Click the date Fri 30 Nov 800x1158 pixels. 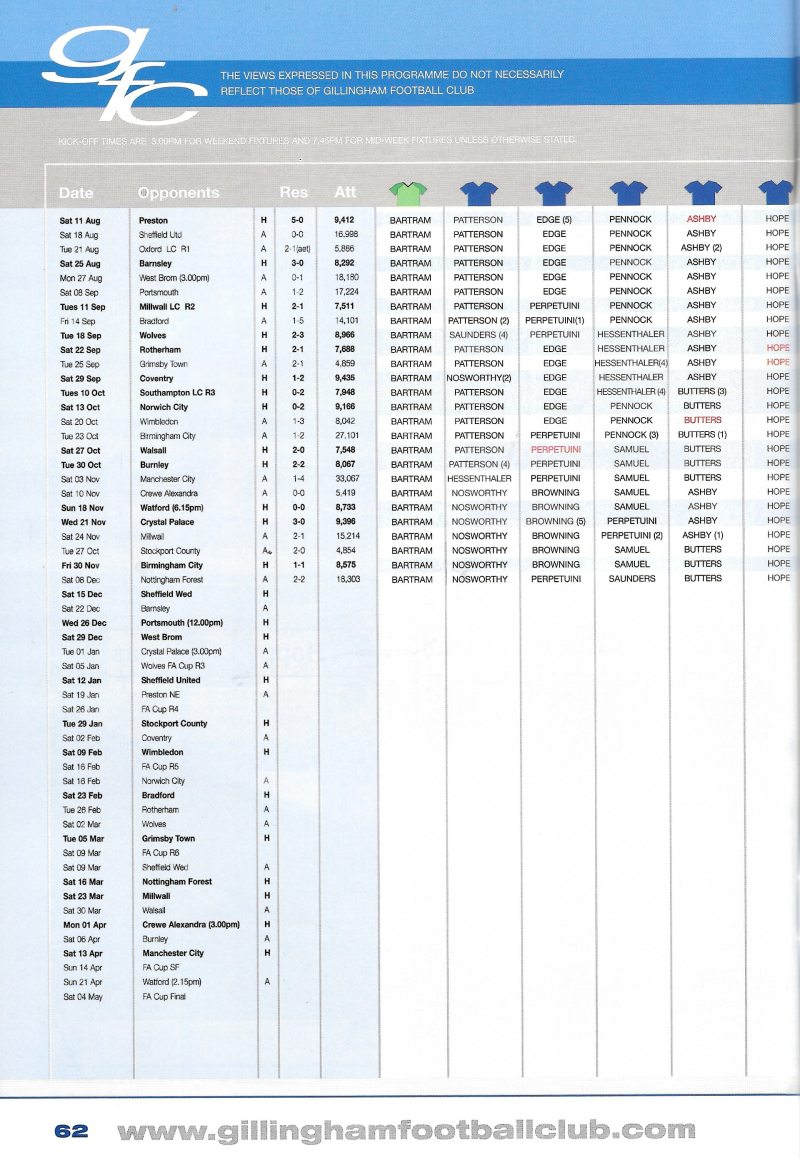pos(81,566)
